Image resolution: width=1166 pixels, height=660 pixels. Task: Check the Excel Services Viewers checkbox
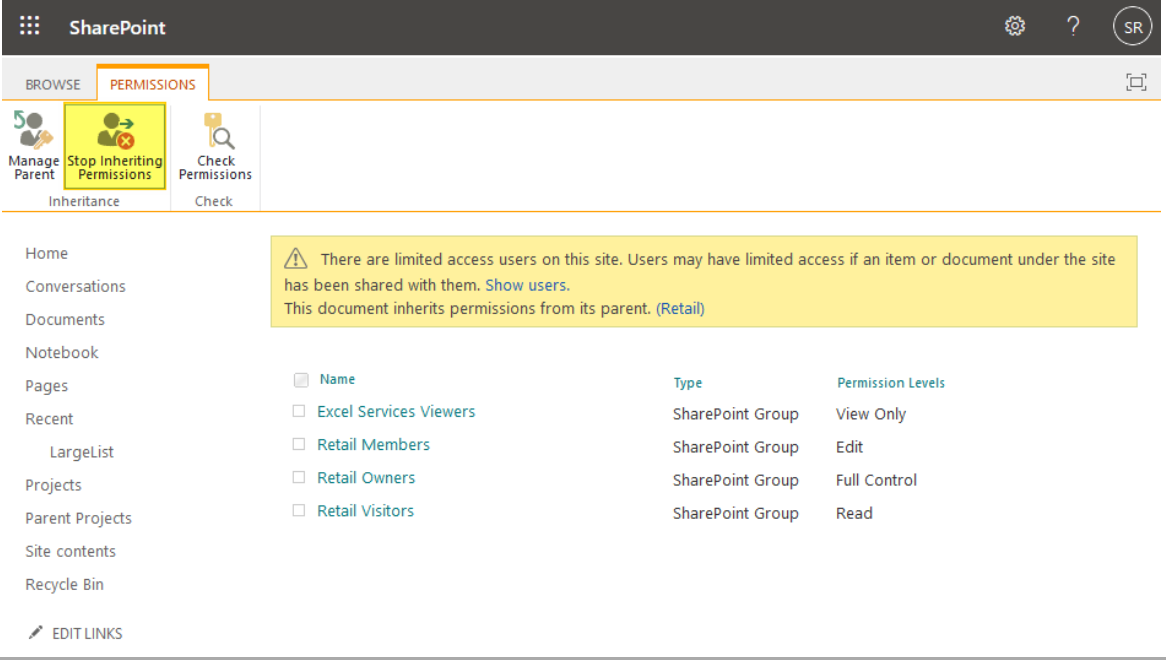[298, 412]
